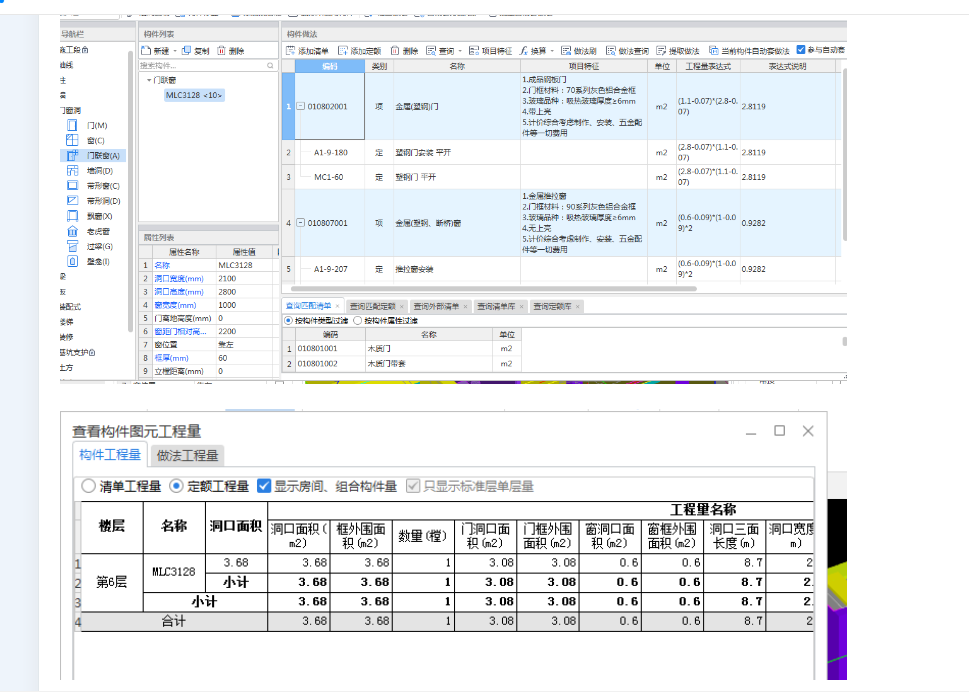Open the 换算 dropdown arrow

click(x=552, y=51)
